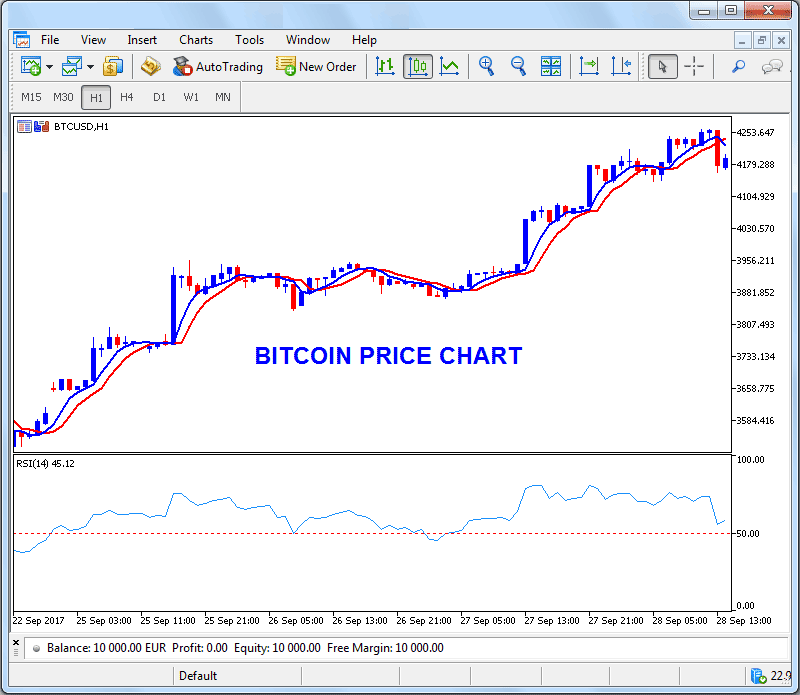
Task: Click the RSI(14) 45.12 indicator label
Action: (45, 463)
